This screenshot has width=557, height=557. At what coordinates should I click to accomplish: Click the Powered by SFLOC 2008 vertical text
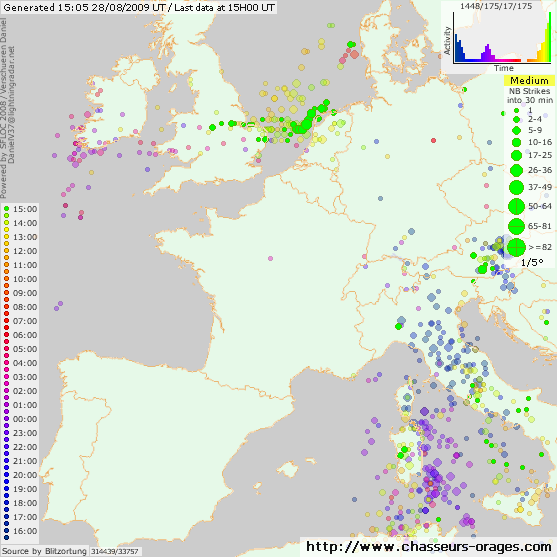pos(3,109)
